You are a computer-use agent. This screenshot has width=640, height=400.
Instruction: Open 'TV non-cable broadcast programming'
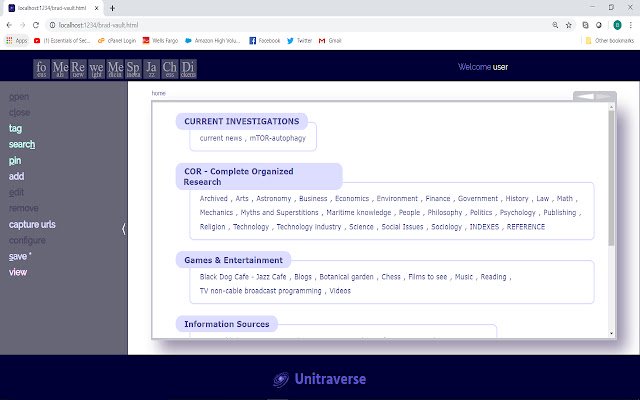pos(260,291)
